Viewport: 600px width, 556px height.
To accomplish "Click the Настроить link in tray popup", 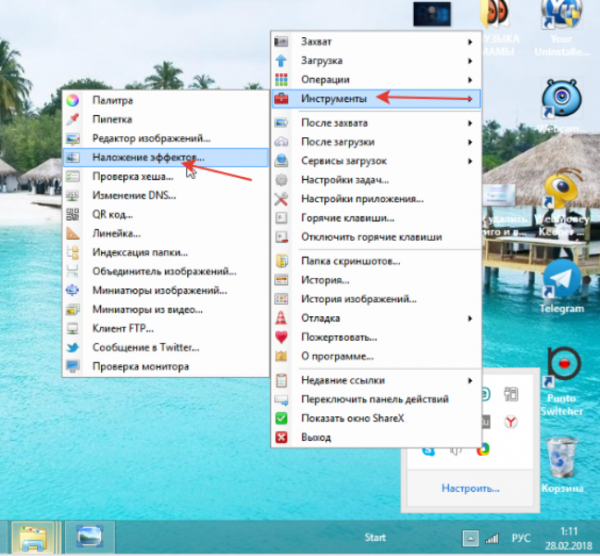I will (470, 488).
